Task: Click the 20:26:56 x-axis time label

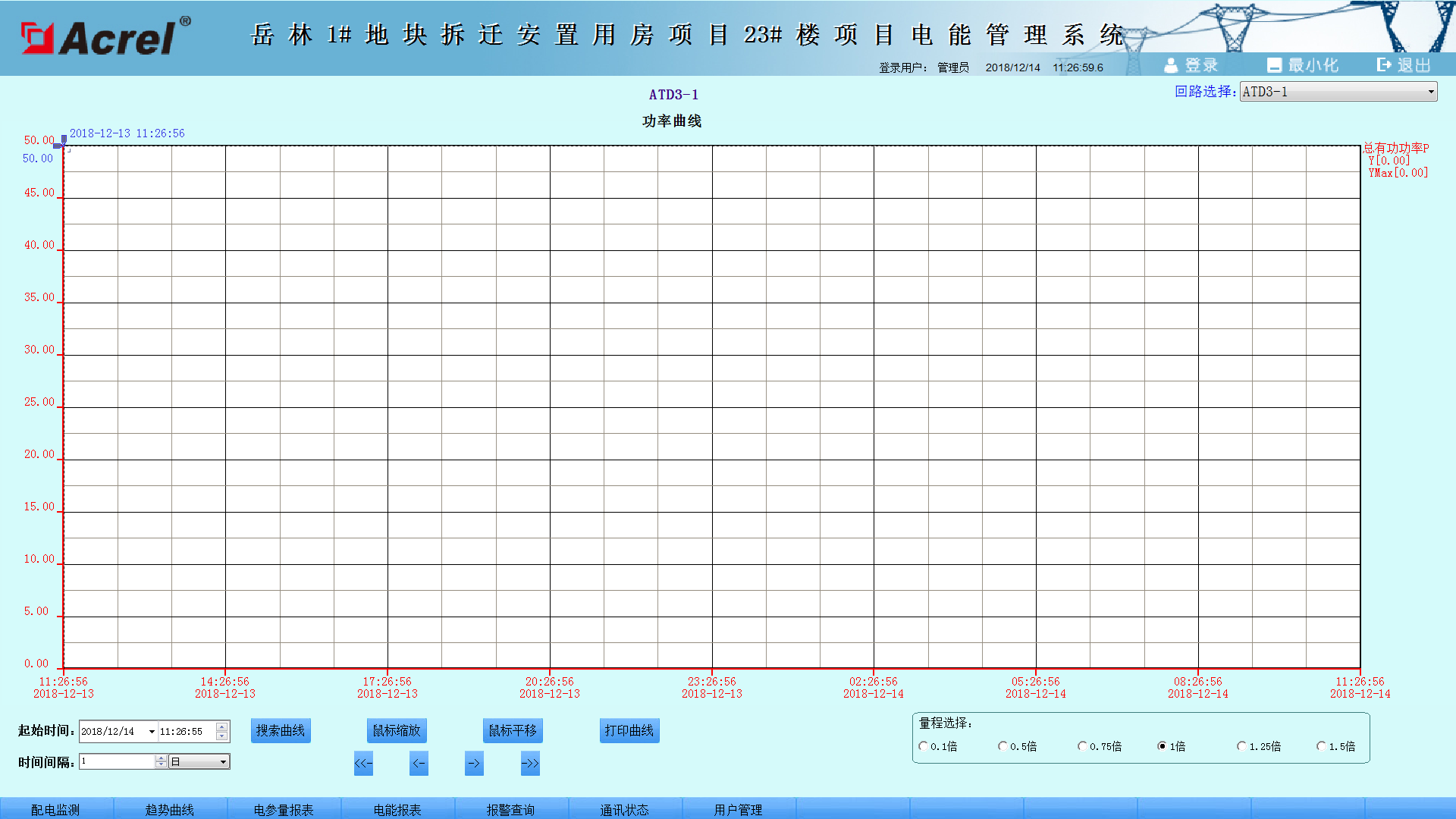Action: [x=550, y=682]
